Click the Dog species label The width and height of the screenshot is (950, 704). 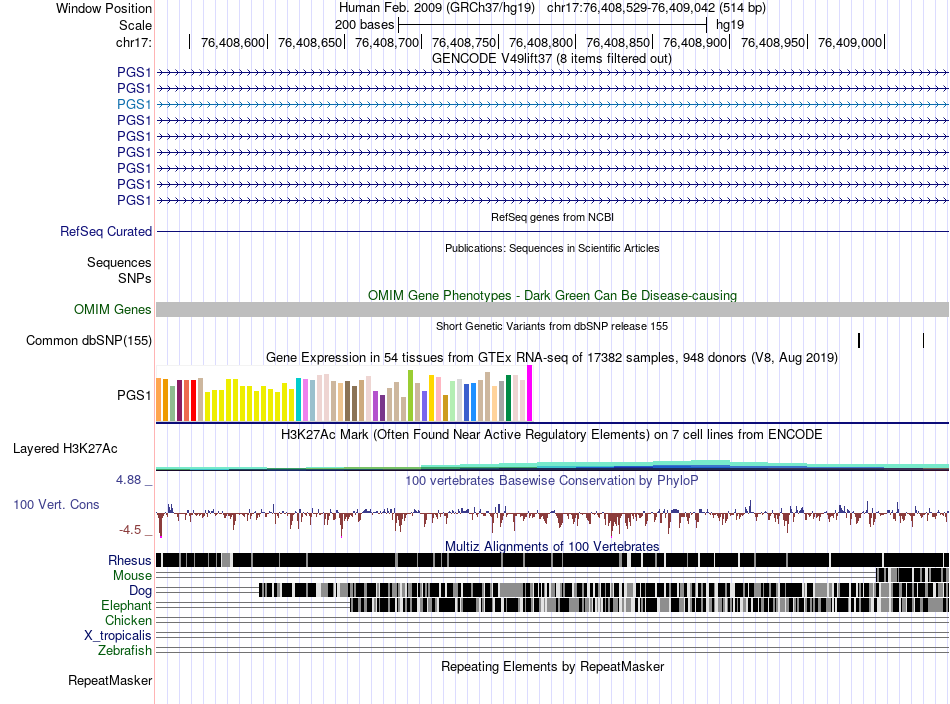coord(140,591)
